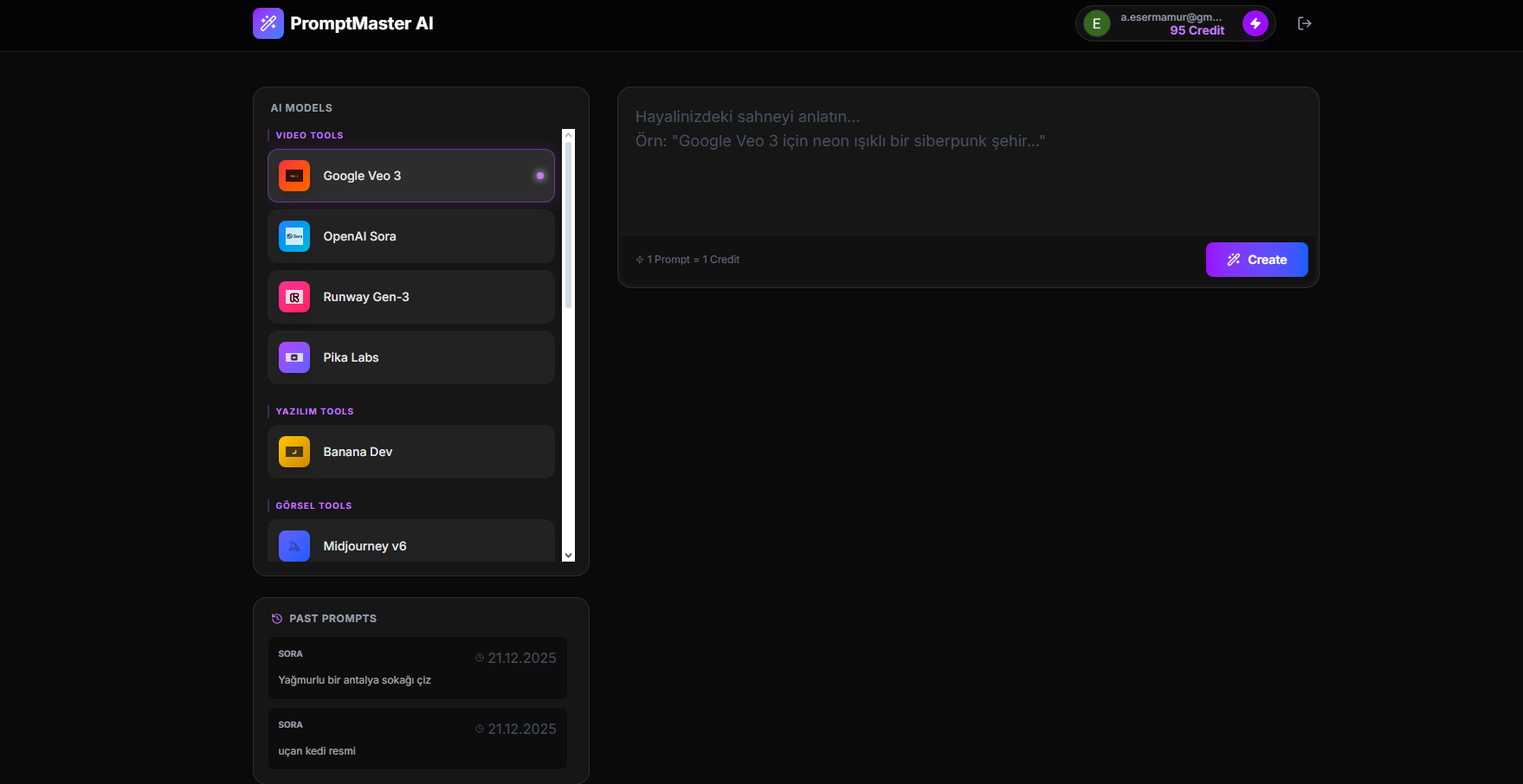Click the AI Models list scrollbar thumb
This screenshot has height=784, width=1523.
click(x=568, y=225)
